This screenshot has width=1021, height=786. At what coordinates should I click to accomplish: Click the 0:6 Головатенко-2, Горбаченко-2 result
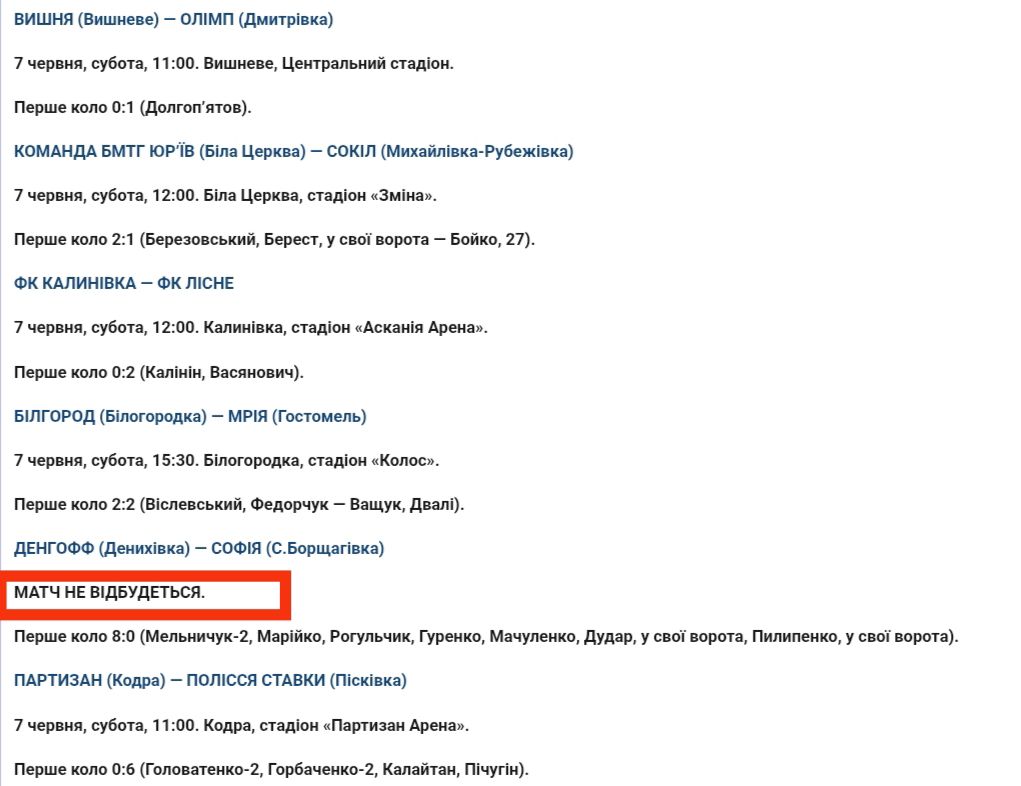[x=271, y=770]
